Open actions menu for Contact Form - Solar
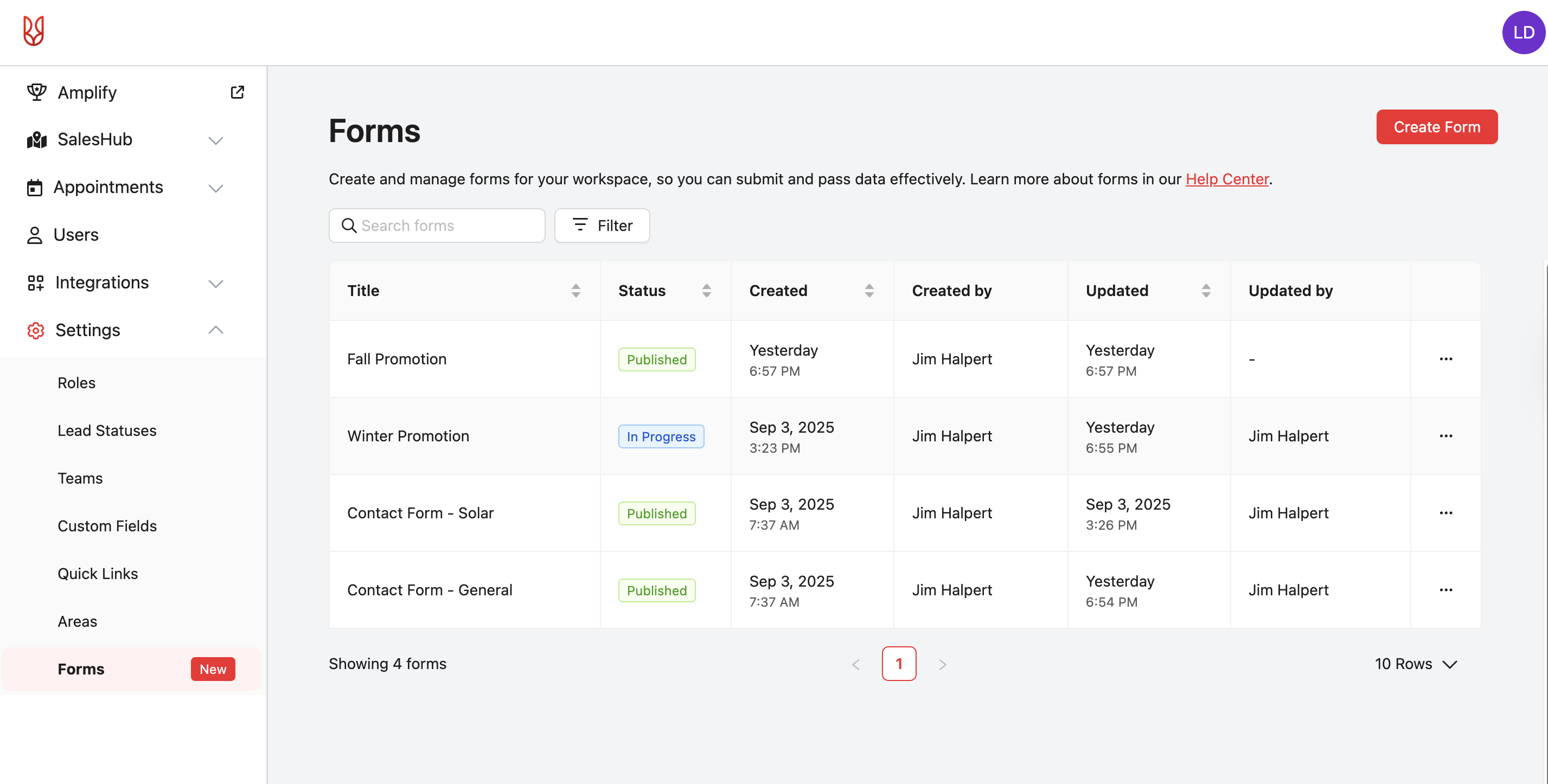The image size is (1548, 784). (x=1445, y=513)
